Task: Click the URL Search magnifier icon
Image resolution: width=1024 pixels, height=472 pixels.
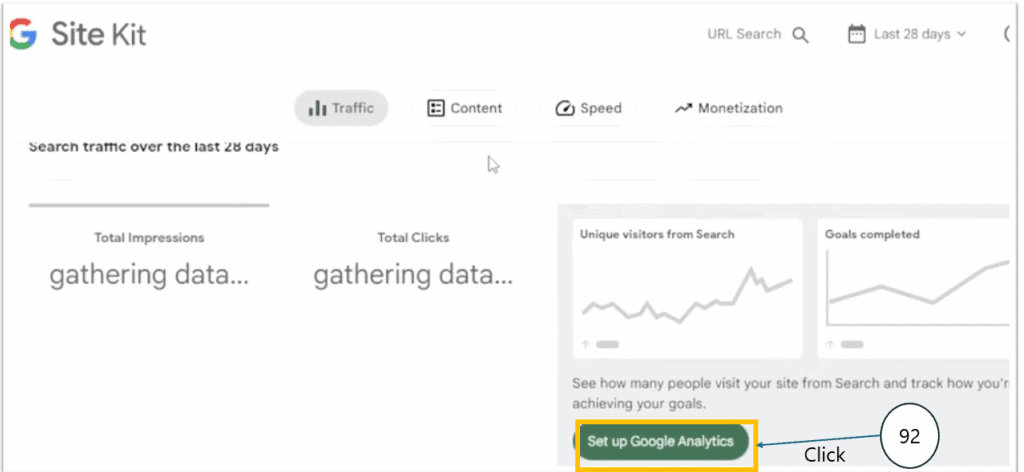Action: click(800, 35)
